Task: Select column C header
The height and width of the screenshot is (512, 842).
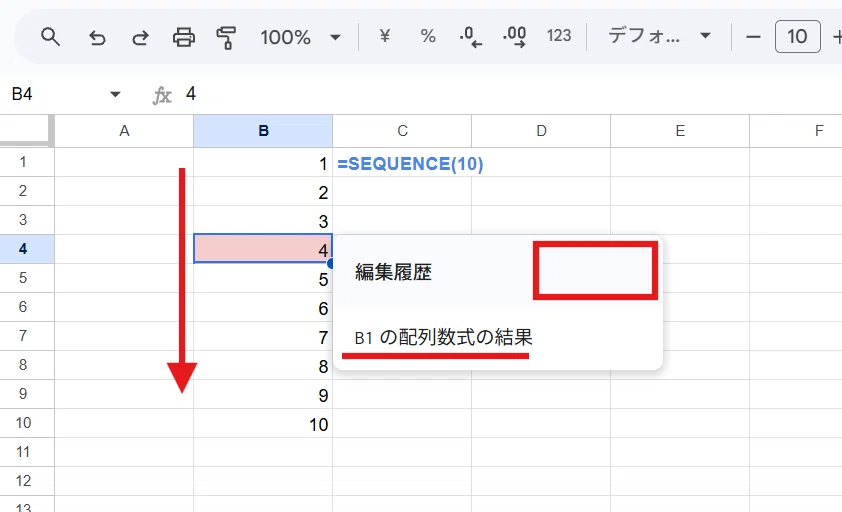Action: (402, 131)
